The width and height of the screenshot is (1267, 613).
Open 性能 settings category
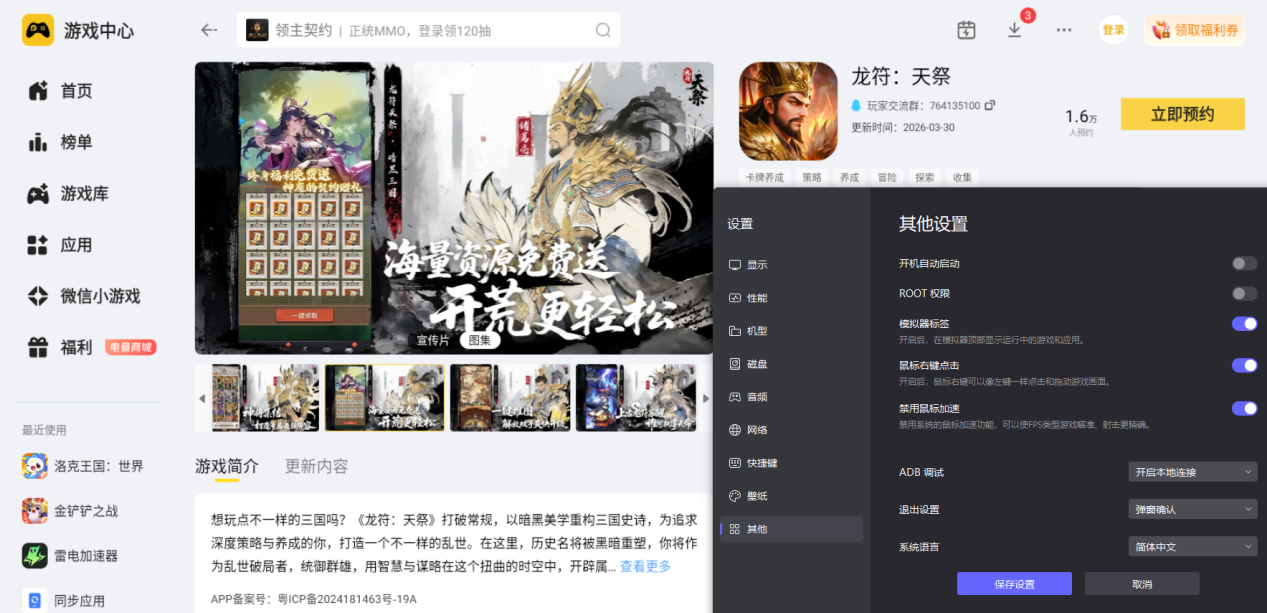pyautogui.click(x=791, y=298)
